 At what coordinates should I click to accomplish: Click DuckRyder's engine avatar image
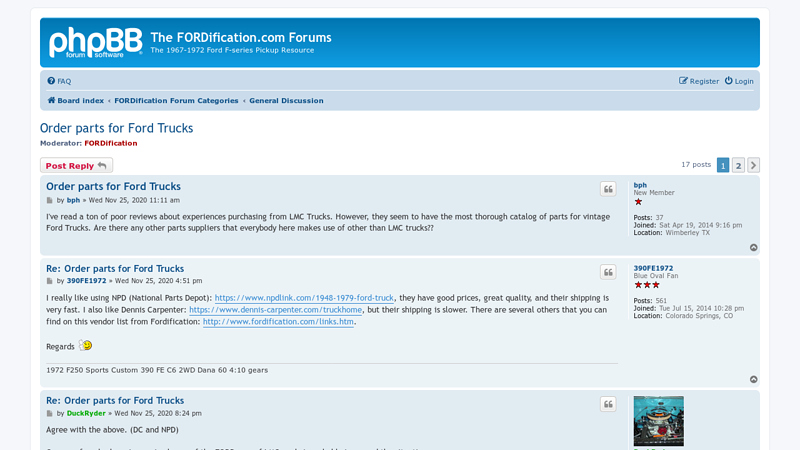659,421
